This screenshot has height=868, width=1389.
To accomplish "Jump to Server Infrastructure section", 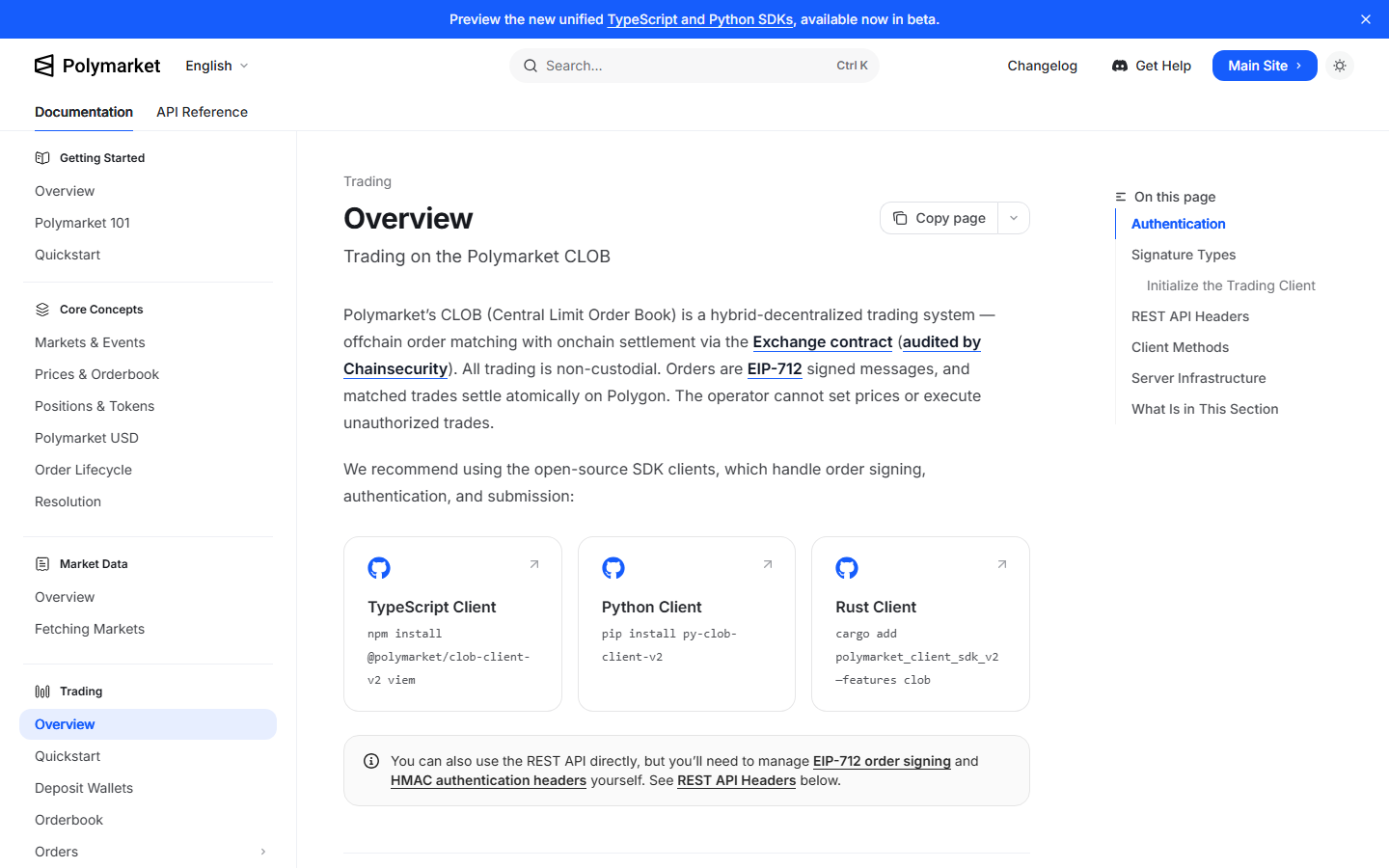I will (x=1198, y=378).
